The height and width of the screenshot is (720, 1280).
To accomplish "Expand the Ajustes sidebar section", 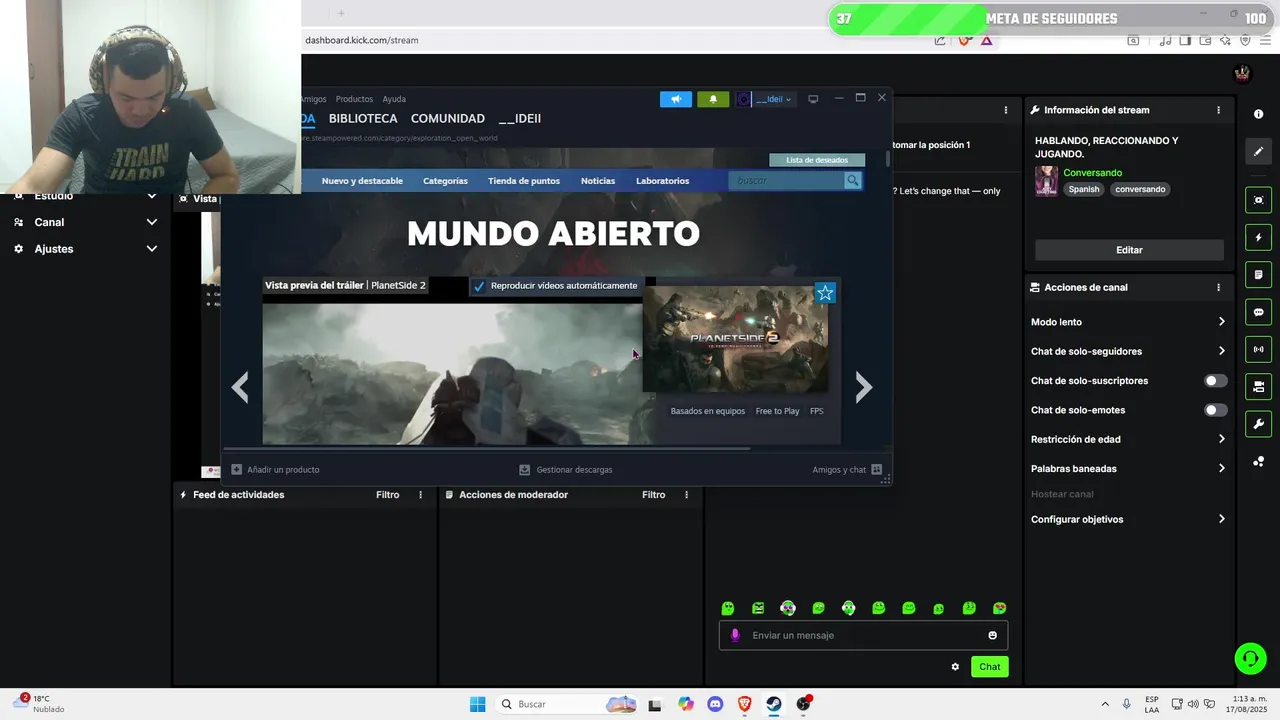I will [x=85, y=249].
